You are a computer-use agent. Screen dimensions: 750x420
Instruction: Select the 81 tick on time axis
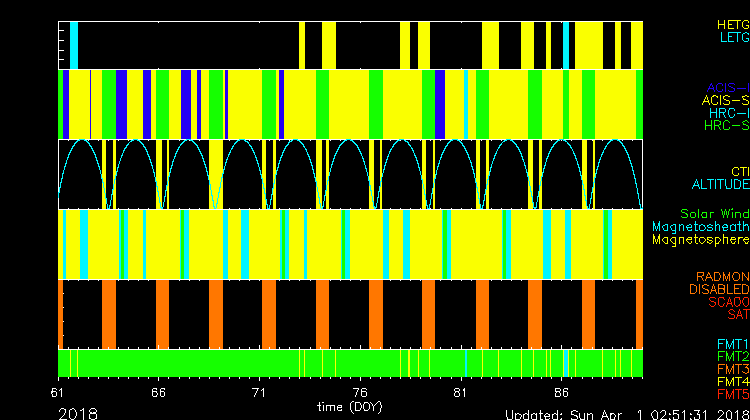(x=461, y=393)
